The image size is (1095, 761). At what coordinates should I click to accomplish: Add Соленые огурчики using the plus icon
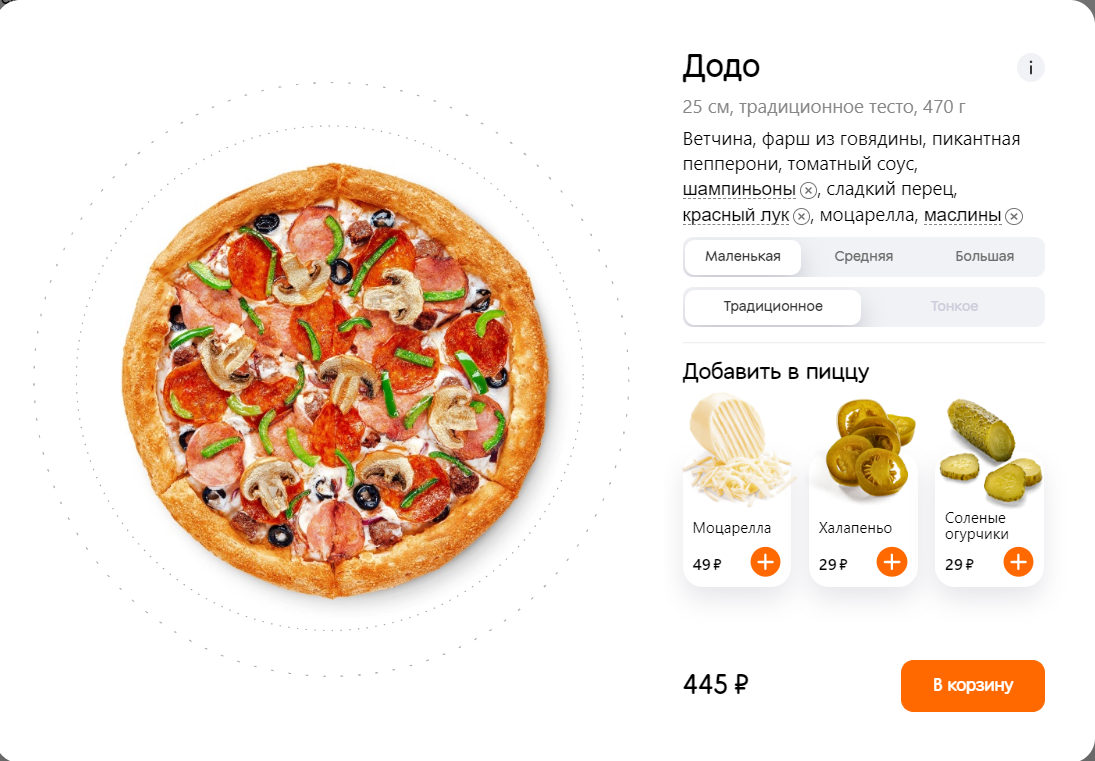(x=1018, y=562)
